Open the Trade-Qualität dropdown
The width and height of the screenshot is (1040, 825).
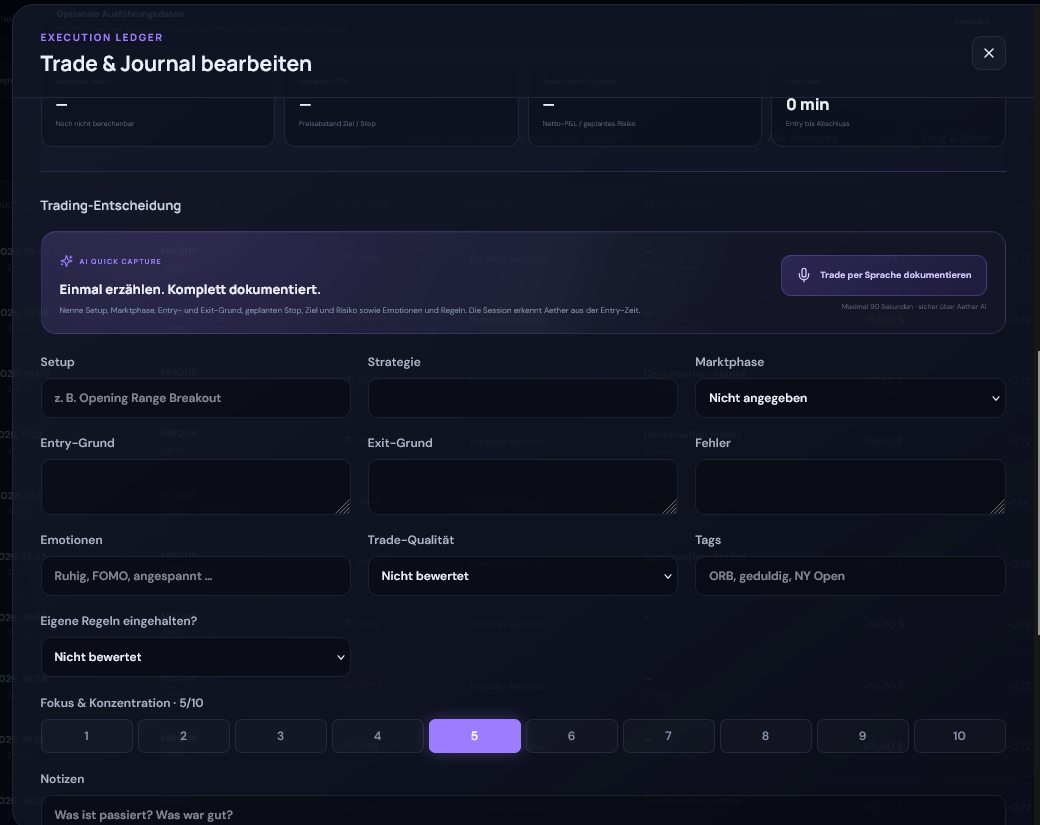point(523,576)
